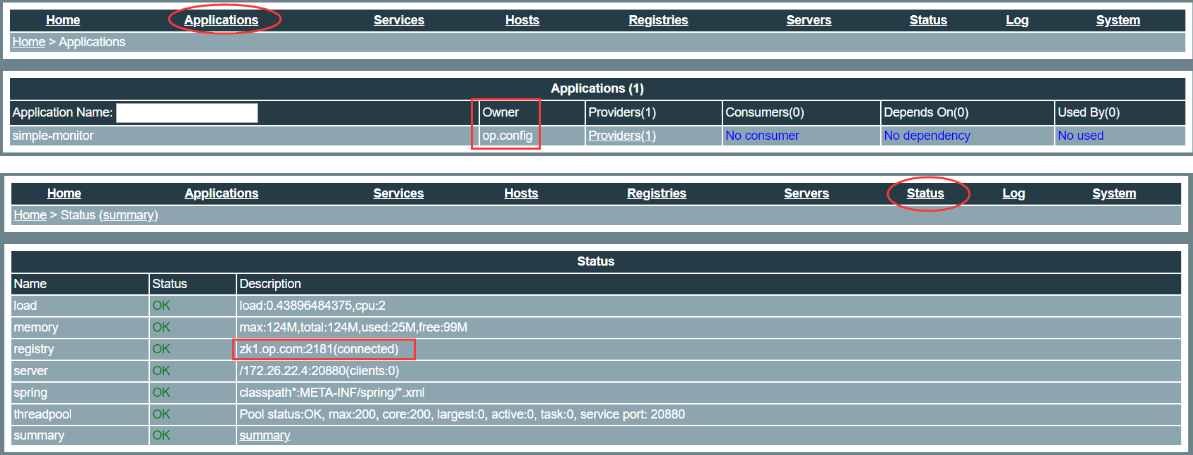Open System in the upper navigation bar

pos(1118,21)
